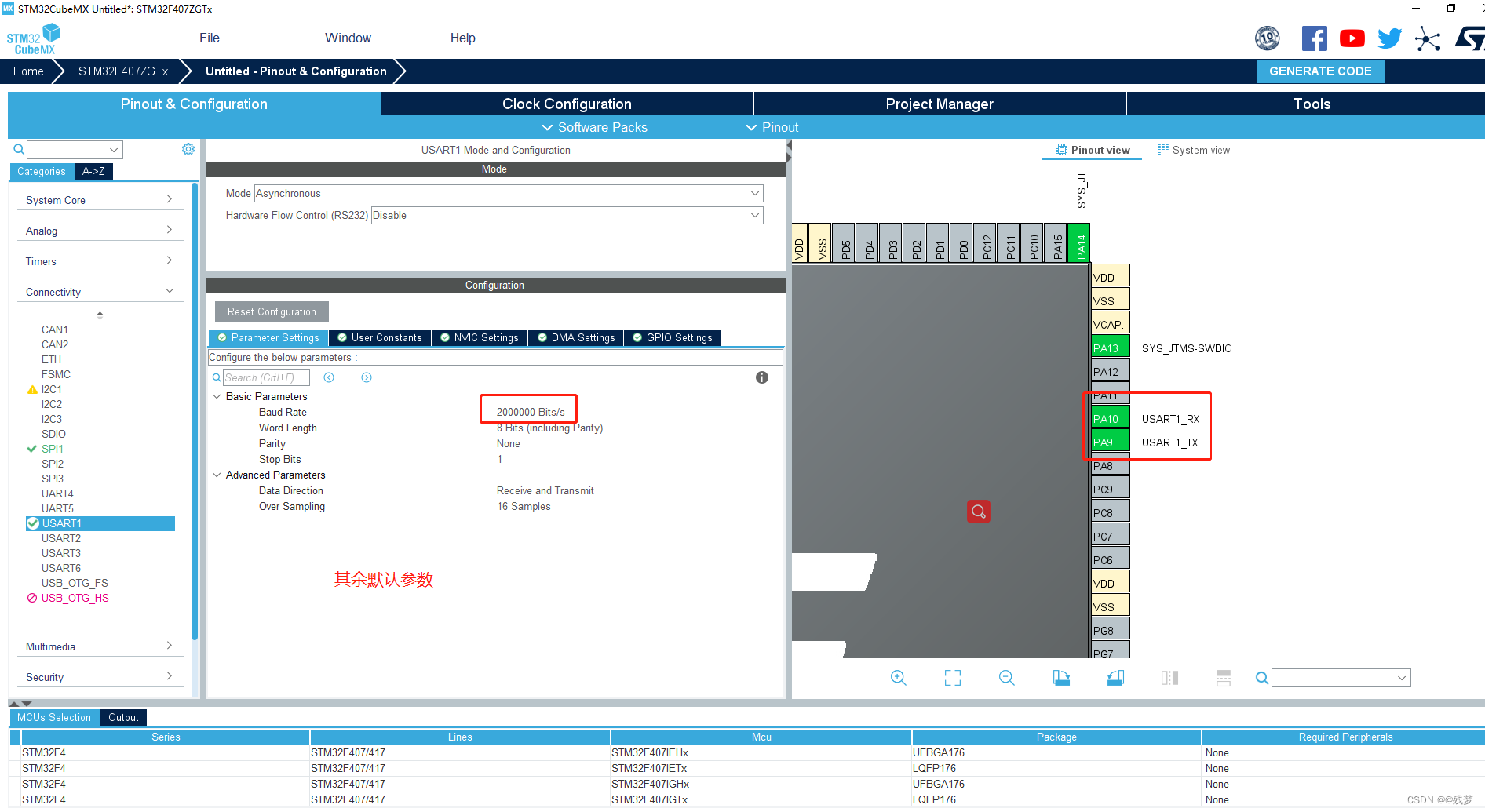1485x812 pixels.
Task: Select USART2 in the peripheral list
Action: [x=60, y=538]
